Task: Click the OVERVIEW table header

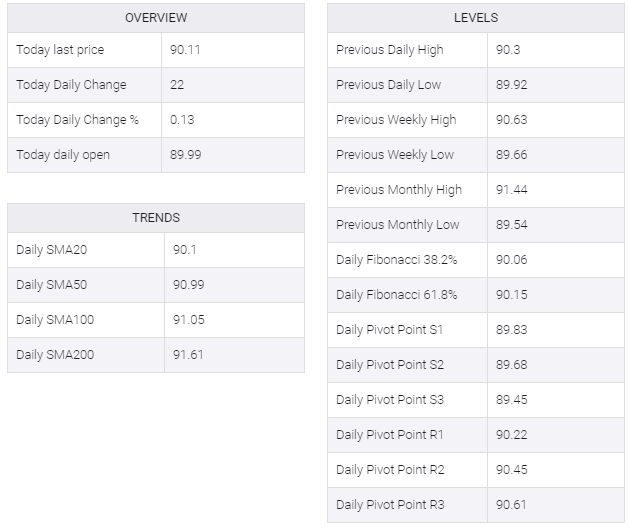Action: point(155,18)
